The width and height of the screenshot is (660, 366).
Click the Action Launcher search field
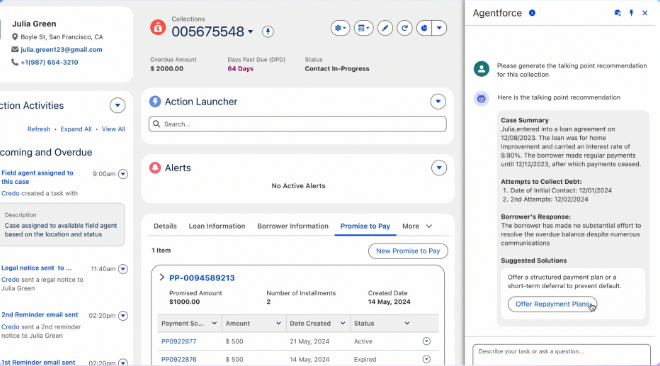pyautogui.click(x=298, y=124)
